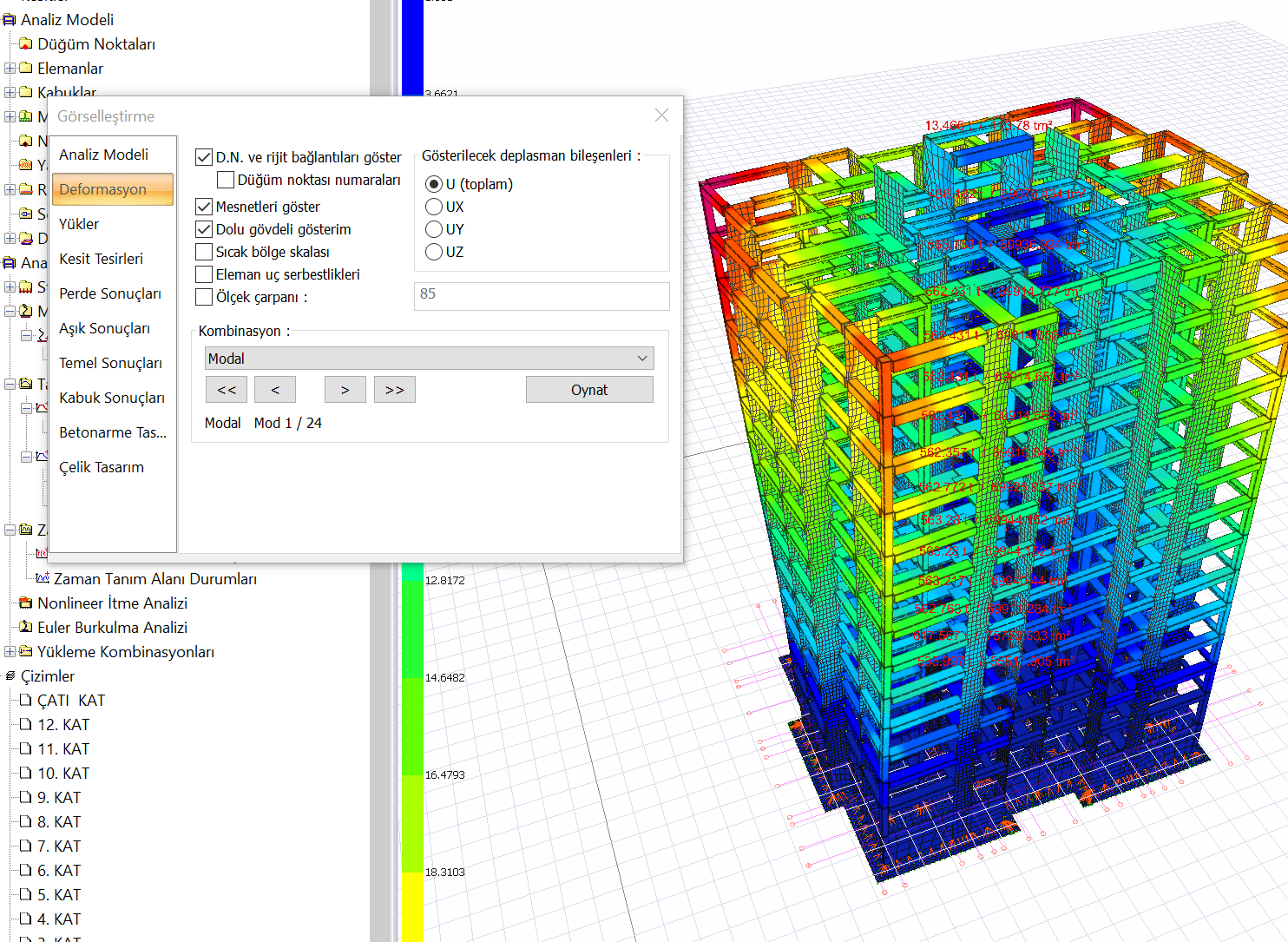
Task: Open the Çelik Tasarım tab
Action: click(113, 467)
